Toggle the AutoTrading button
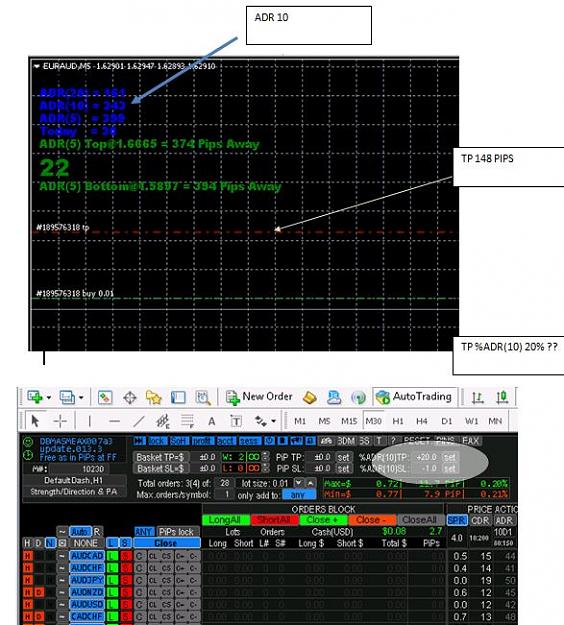The image size is (564, 625). tap(414, 397)
